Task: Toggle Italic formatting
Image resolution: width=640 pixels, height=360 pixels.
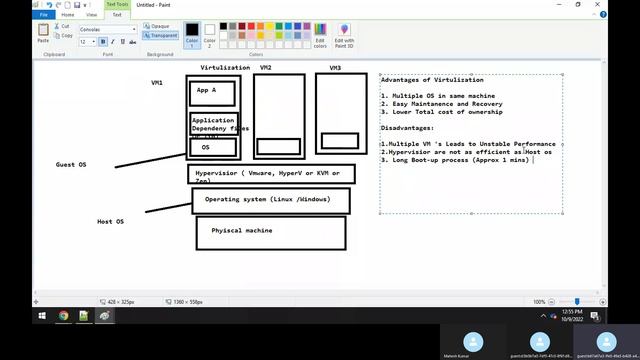Action: pyautogui.click(x=113, y=42)
